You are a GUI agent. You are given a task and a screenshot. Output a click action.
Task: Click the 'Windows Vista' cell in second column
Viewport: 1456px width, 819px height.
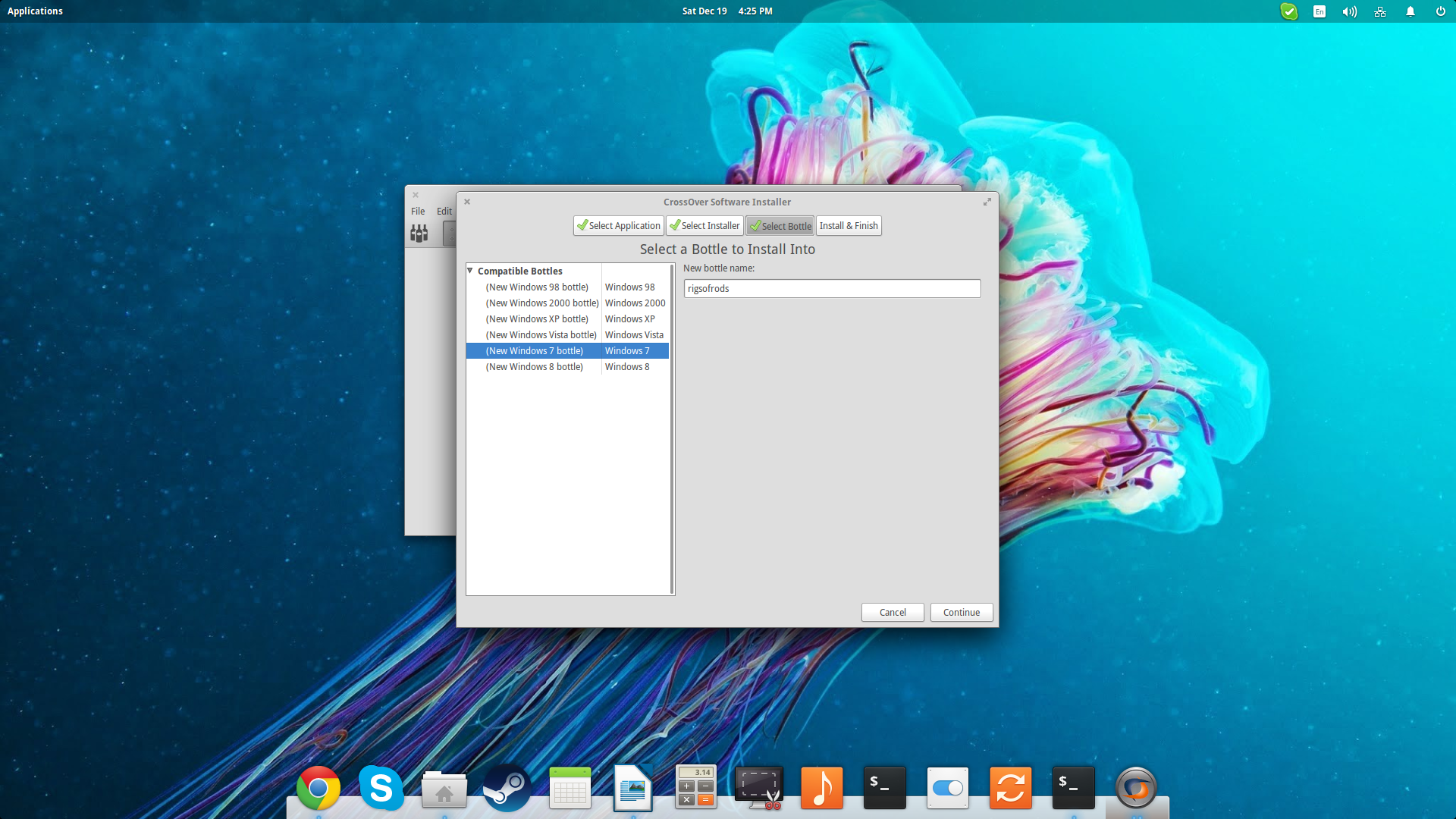point(634,335)
